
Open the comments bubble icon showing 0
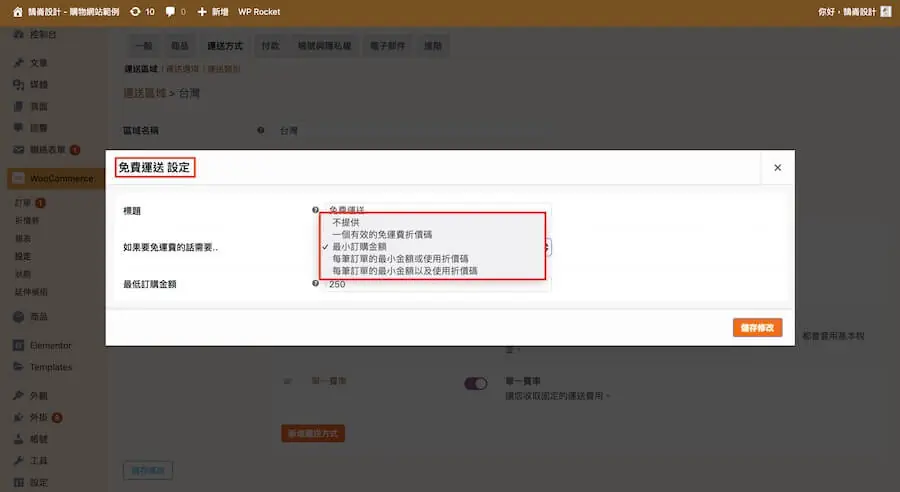[170, 11]
